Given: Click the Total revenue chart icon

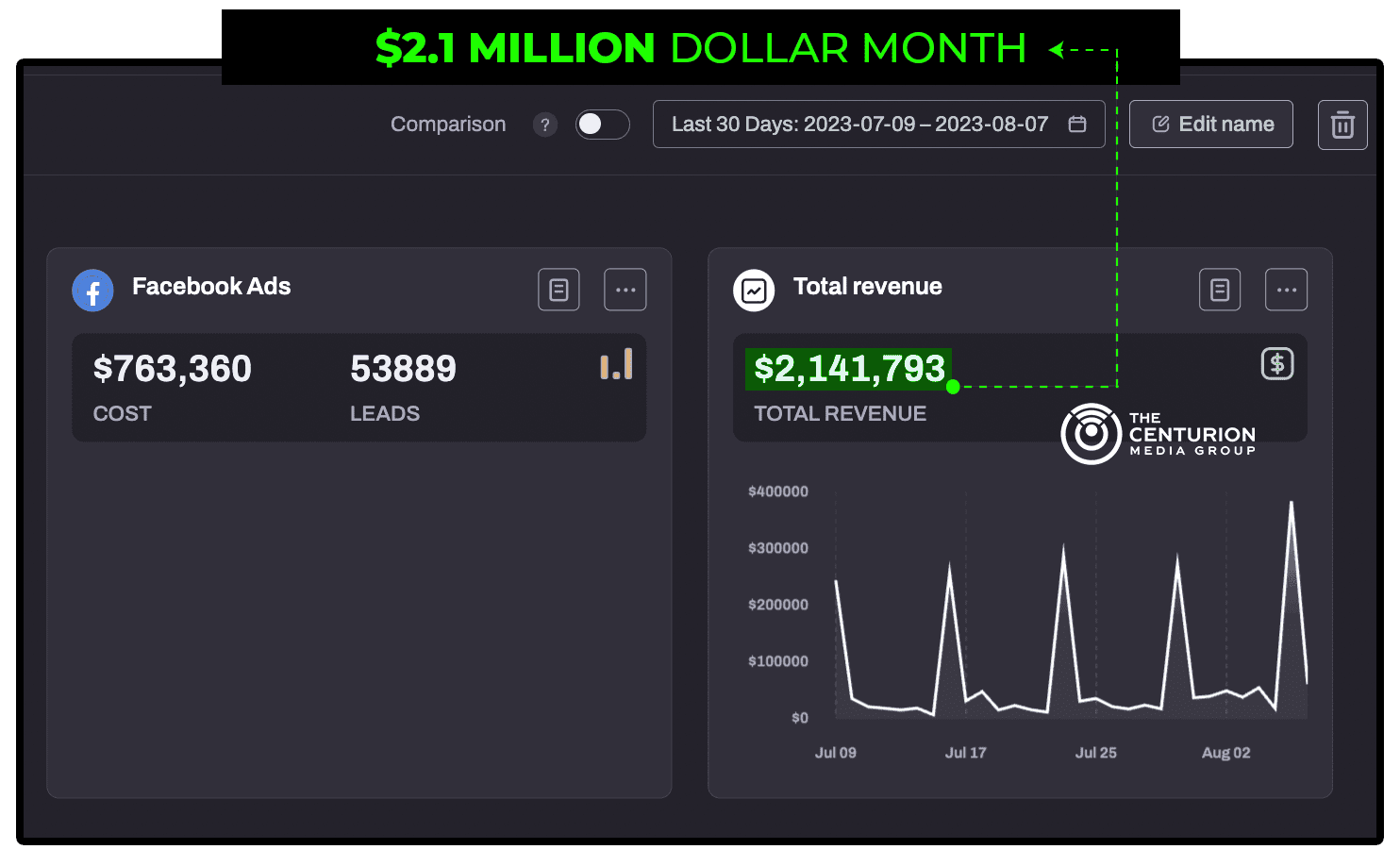Looking at the screenshot, I should (754, 291).
